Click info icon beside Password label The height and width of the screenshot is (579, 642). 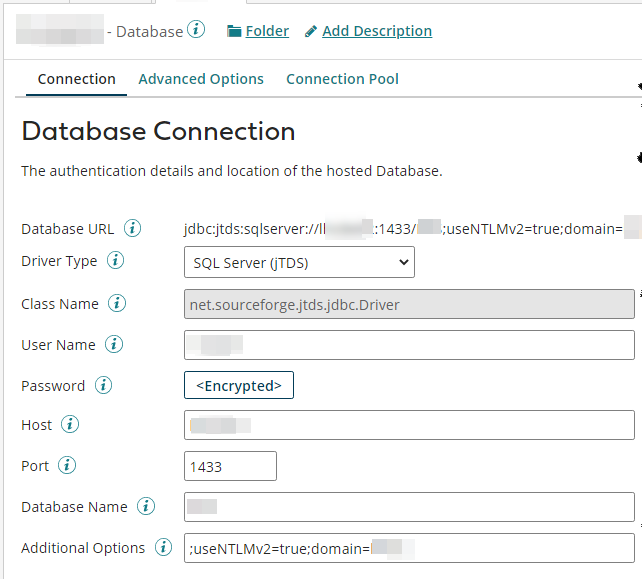pyautogui.click(x=103, y=385)
